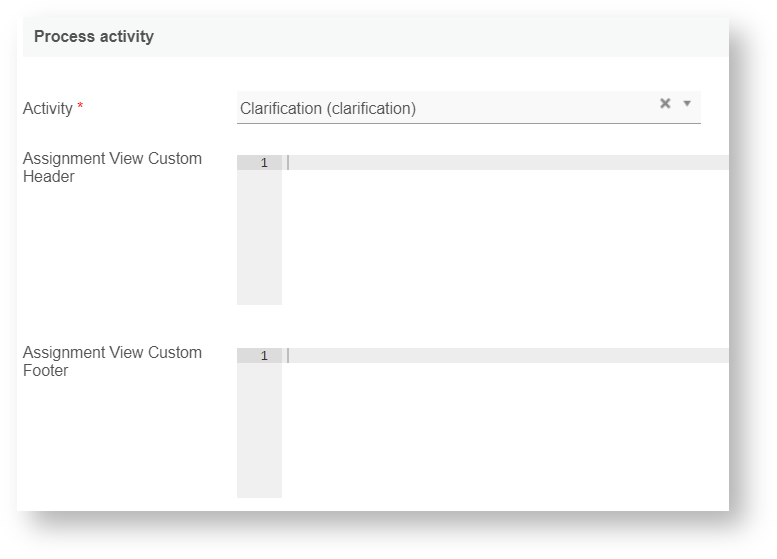Image resolution: width=777 pixels, height=559 pixels.
Task: Click empty gutter below line 1 in Header editor
Action: (x=259, y=240)
